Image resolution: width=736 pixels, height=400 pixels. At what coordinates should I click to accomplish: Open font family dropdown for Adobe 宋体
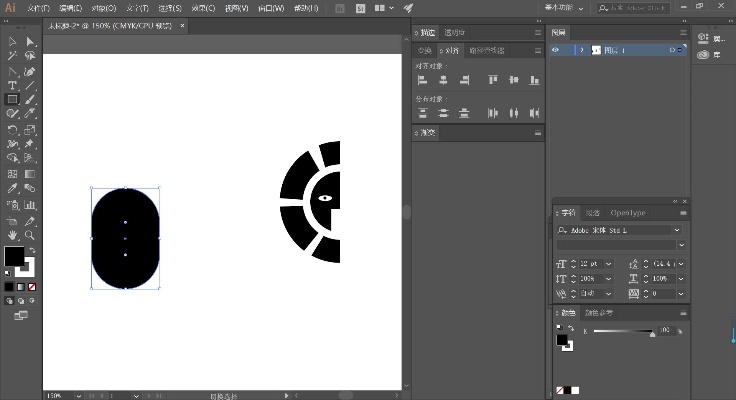tap(677, 230)
